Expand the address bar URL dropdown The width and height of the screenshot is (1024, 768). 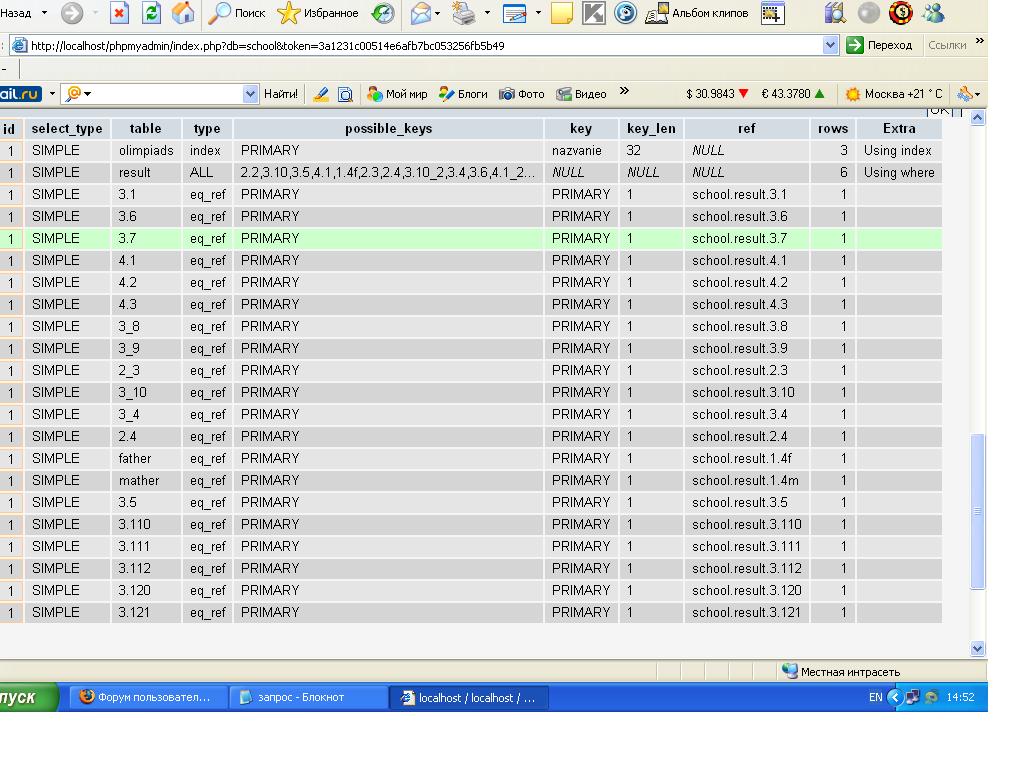pos(830,45)
